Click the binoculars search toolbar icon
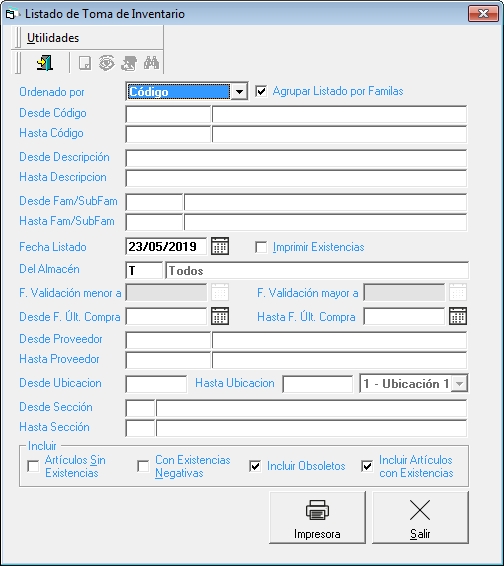The image size is (504, 566). pos(151,63)
